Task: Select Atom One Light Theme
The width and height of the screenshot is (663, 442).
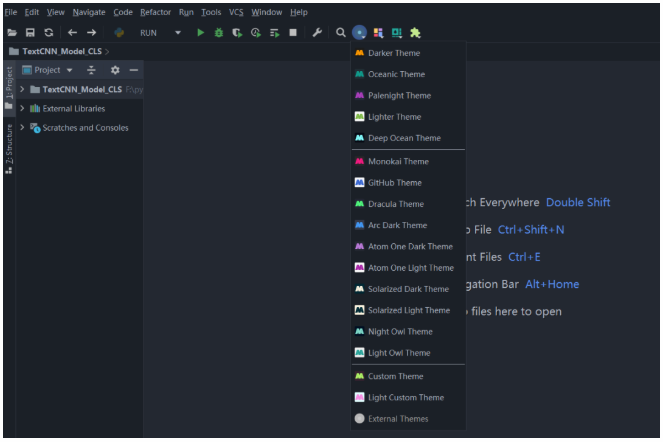Action: 408,268
